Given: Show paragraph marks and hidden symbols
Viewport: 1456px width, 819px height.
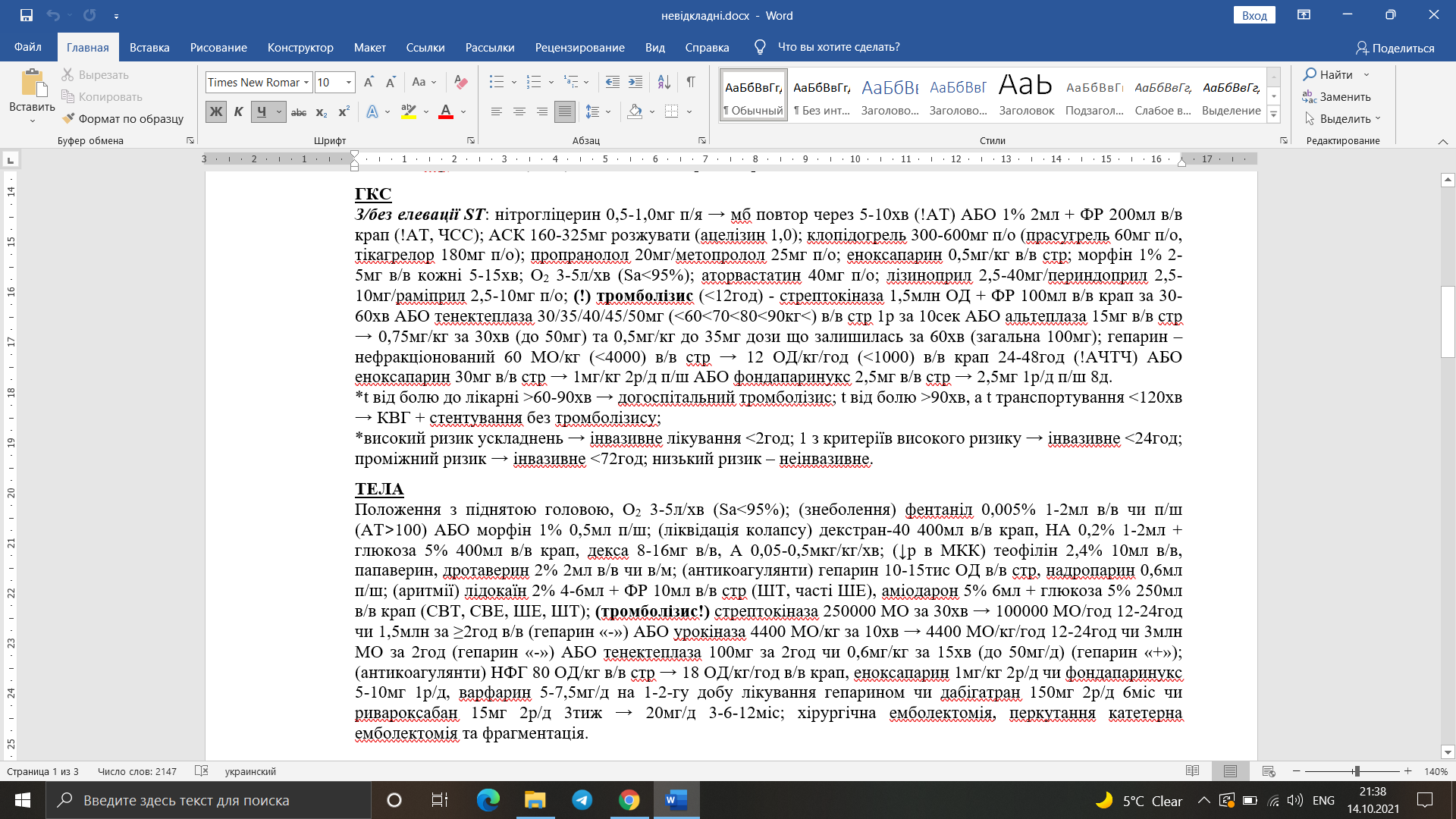Looking at the screenshot, I should 691,82.
